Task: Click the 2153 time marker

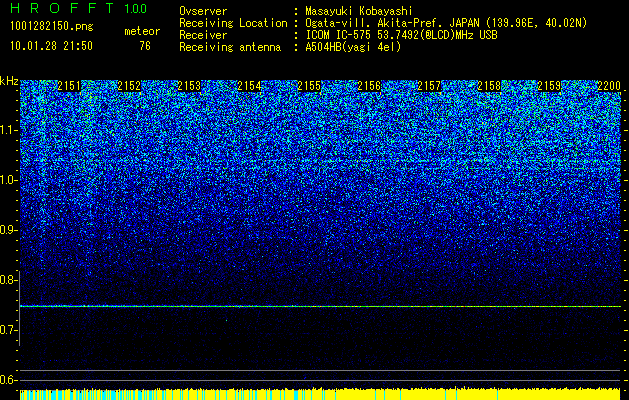Action: pyautogui.click(x=189, y=86)
